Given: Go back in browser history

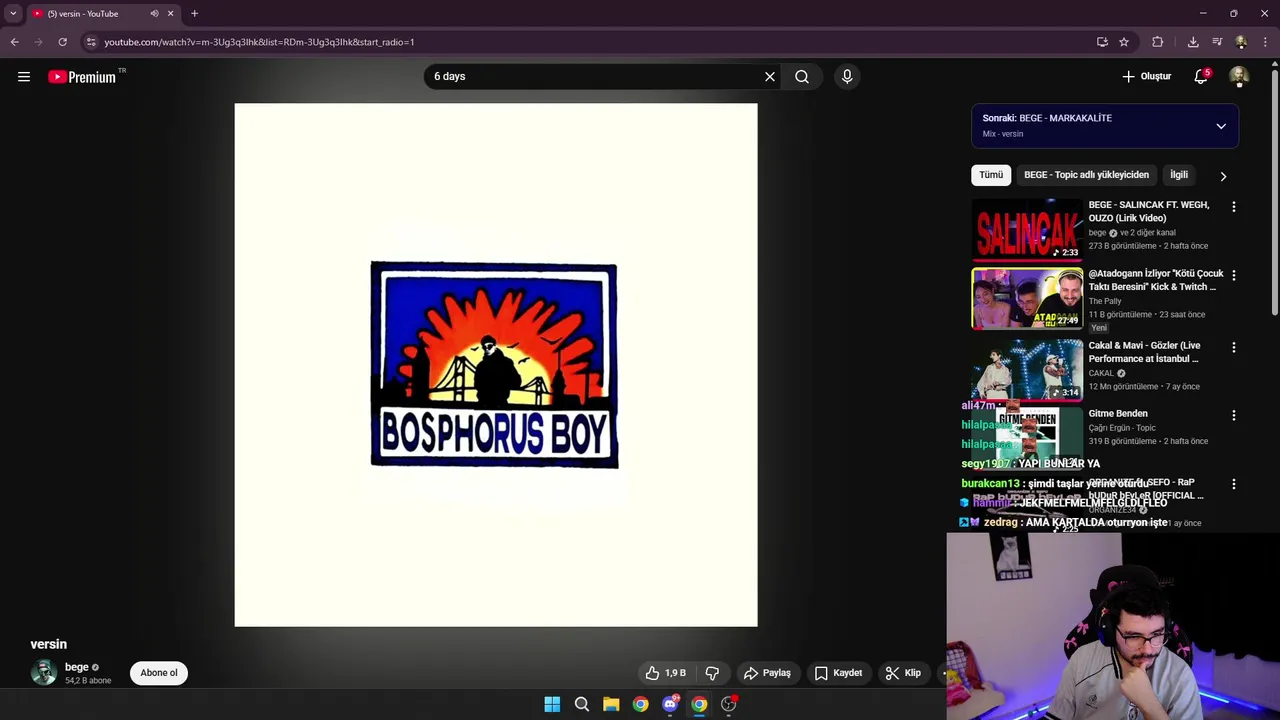Looking at the screenshot, I should pos(14,42).
